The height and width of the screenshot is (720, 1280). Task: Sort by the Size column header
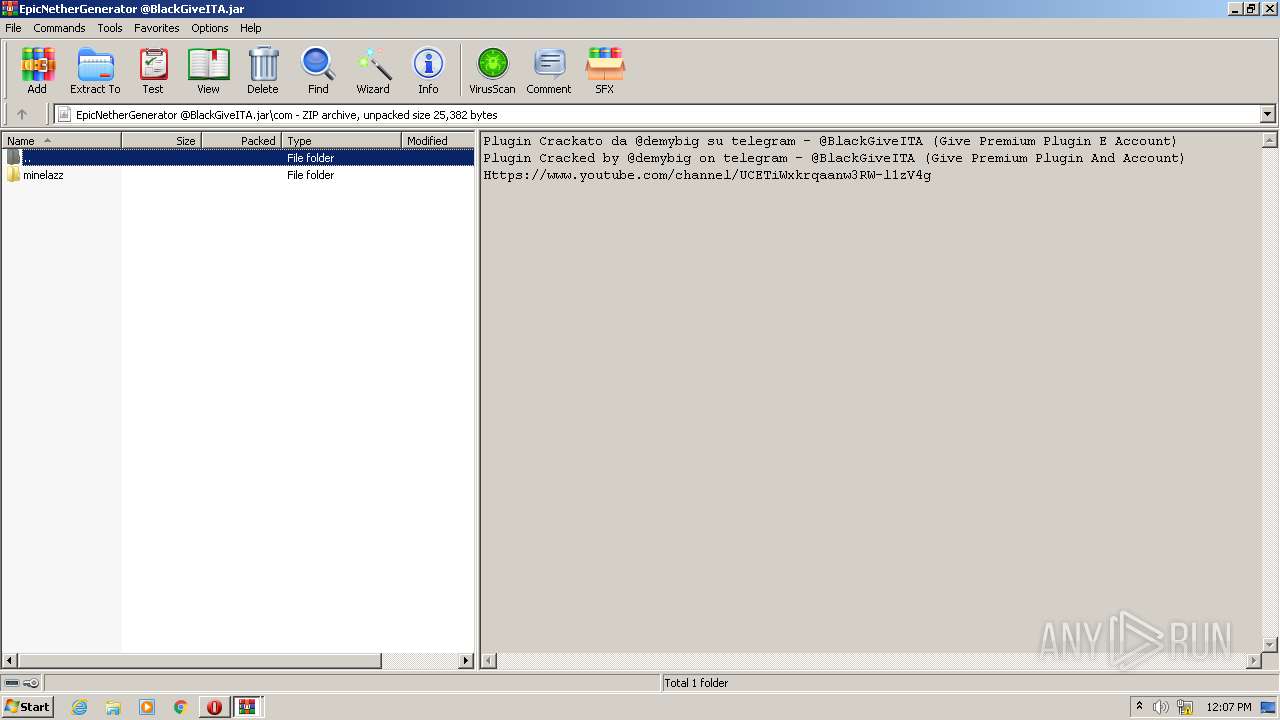(x=161, y=141)
